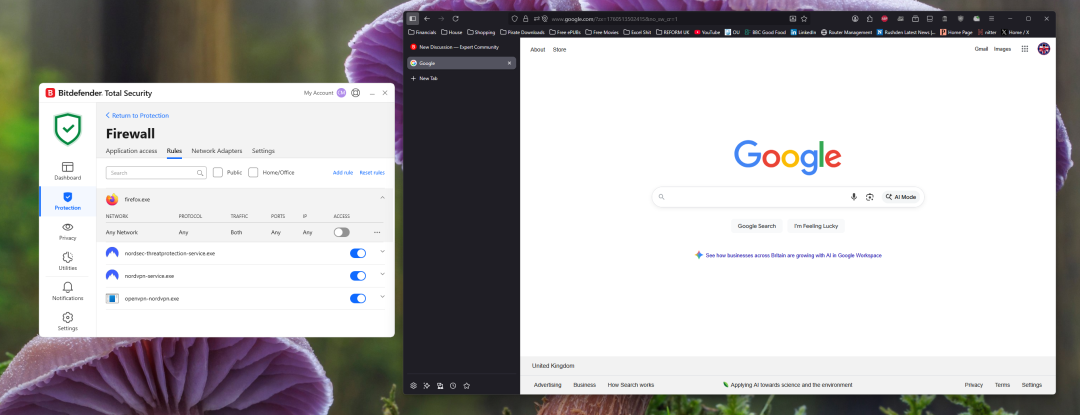The image size is (1080, 415).
Task: Open Firefox sidebar history clock icon
Action: point(453,385)
